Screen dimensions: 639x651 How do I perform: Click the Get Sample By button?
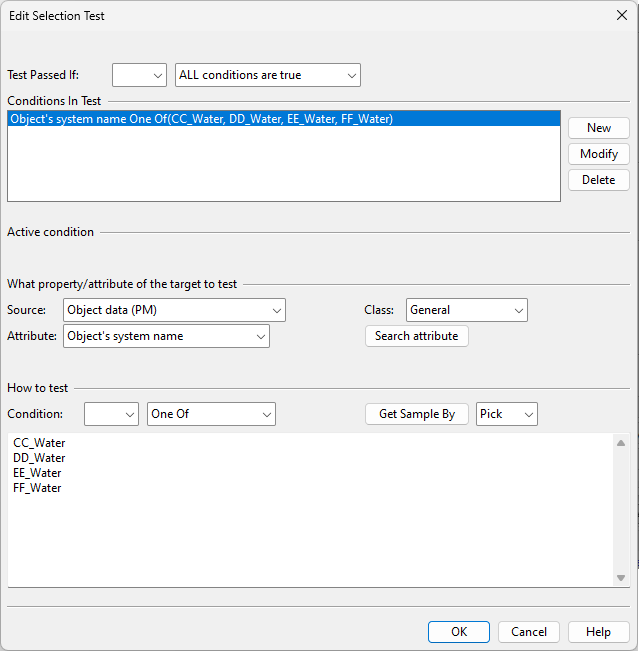[x=416, y=414]
